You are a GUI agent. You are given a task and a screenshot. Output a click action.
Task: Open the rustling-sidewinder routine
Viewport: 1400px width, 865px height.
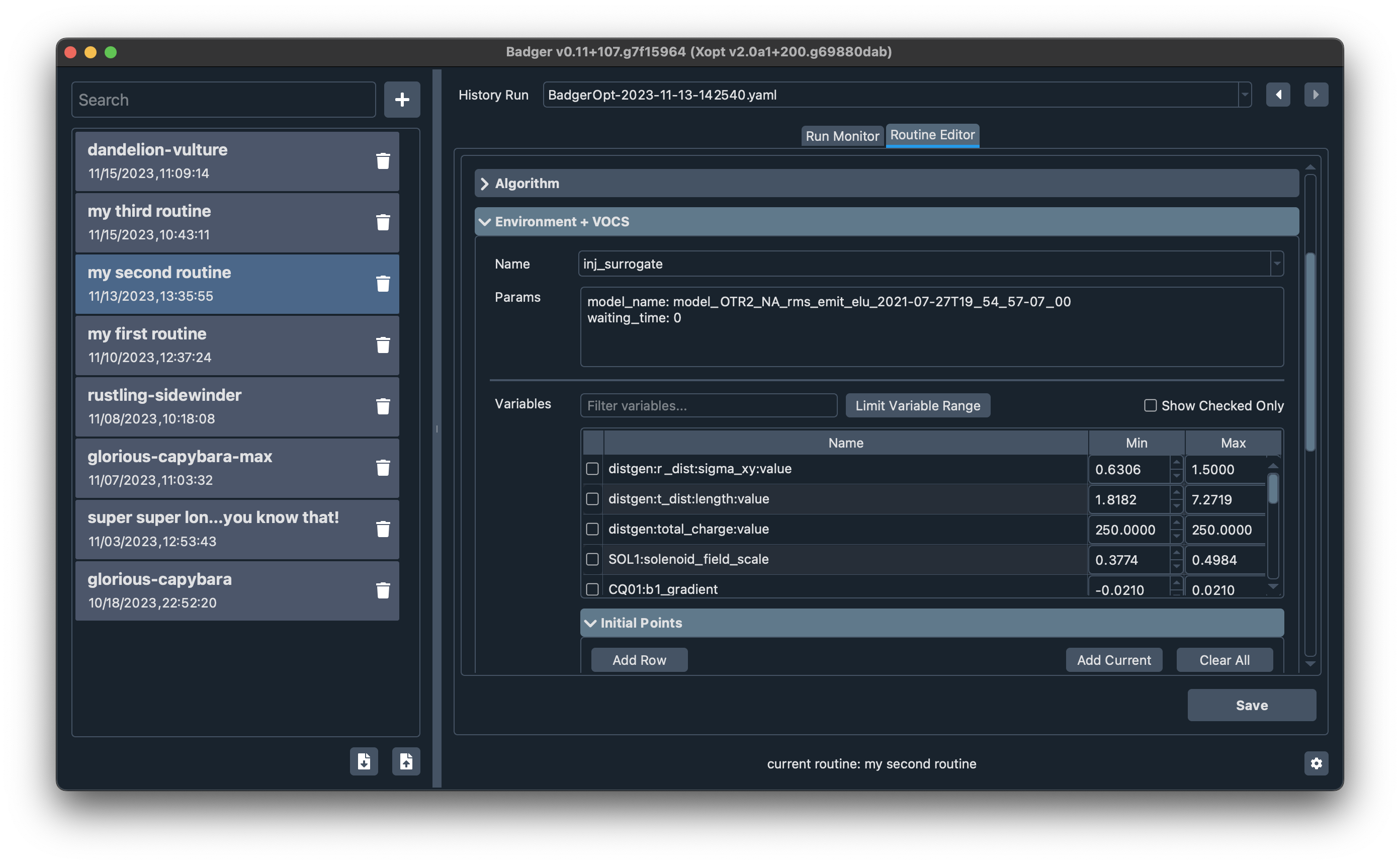(237, 407)
